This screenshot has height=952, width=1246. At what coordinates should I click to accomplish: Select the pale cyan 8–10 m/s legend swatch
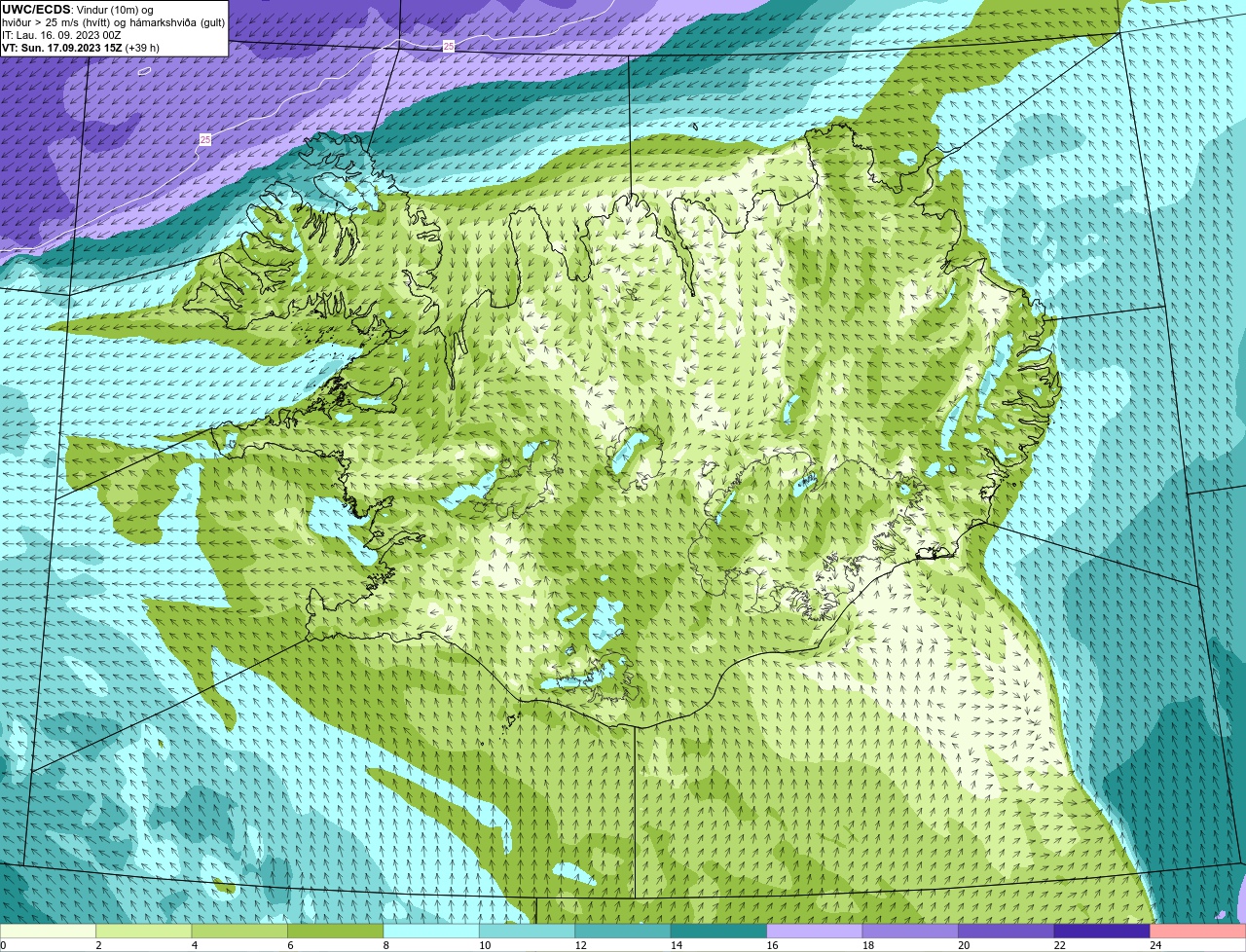pos(431,932)
